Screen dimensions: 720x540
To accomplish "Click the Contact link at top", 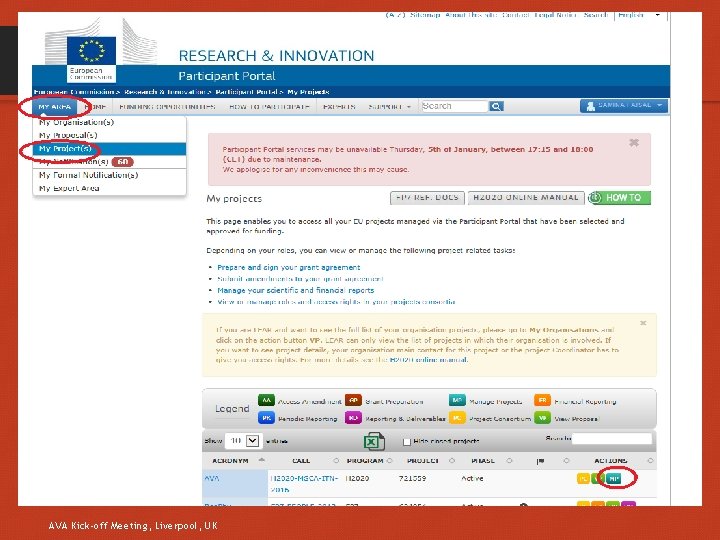I will tap(515, 15).
